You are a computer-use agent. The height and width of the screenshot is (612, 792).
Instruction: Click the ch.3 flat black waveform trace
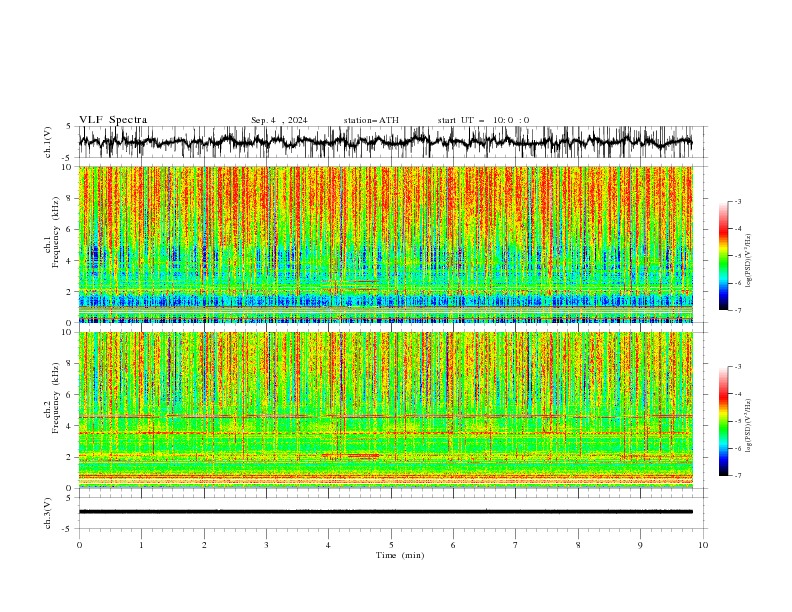pyautogui.click(x=386, y=512)
